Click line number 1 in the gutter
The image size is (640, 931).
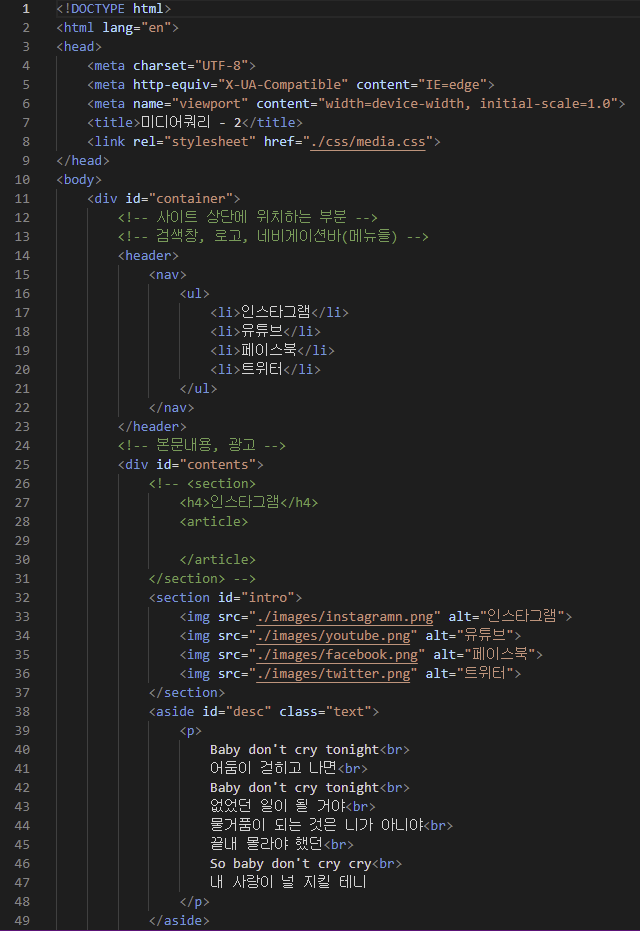pyautogui.click(x=26, y=9)
